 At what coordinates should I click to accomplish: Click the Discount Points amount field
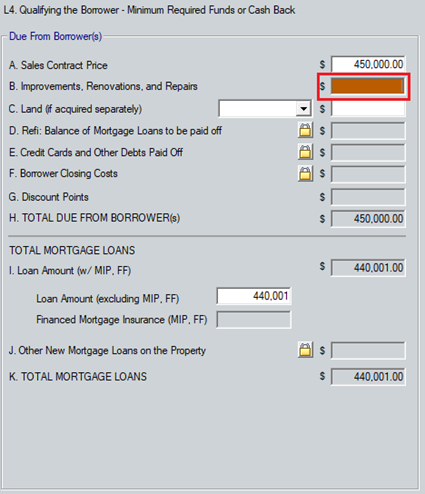coord(368,197)
